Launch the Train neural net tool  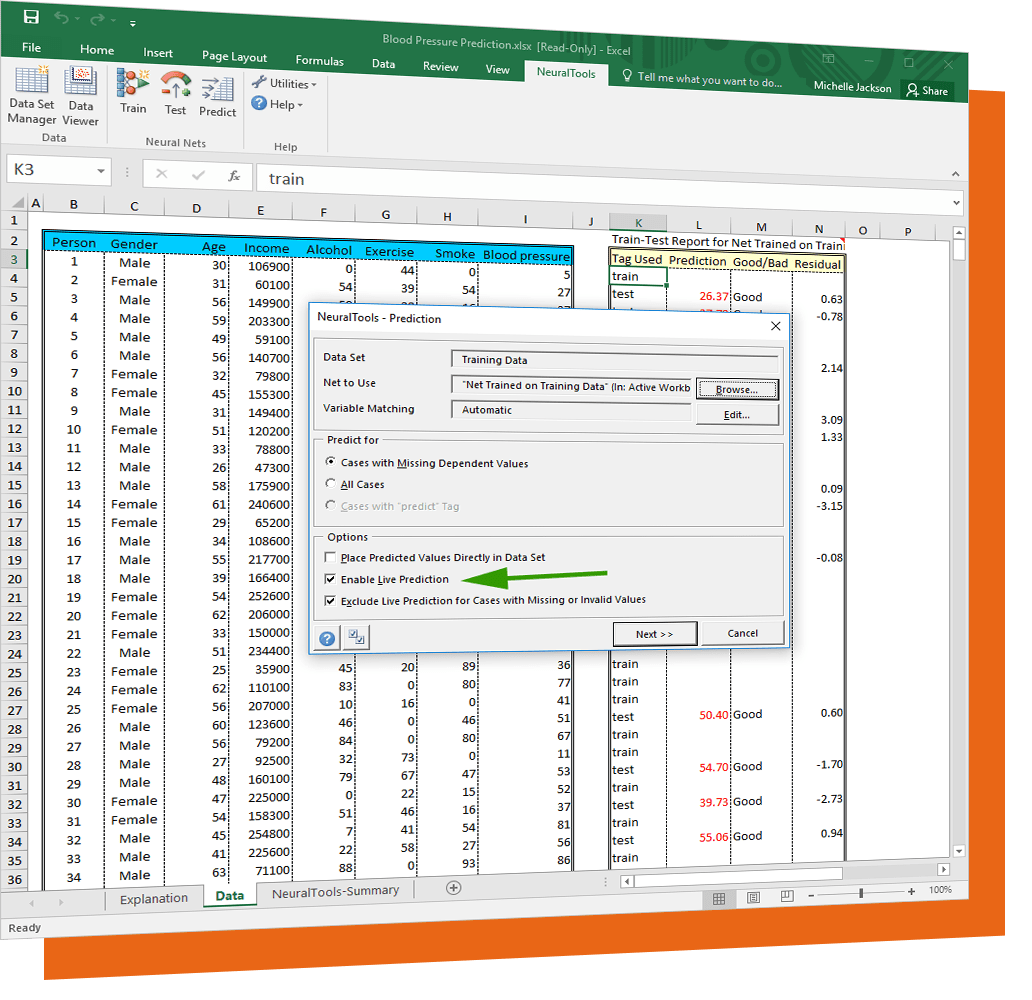tap(133, 92)
